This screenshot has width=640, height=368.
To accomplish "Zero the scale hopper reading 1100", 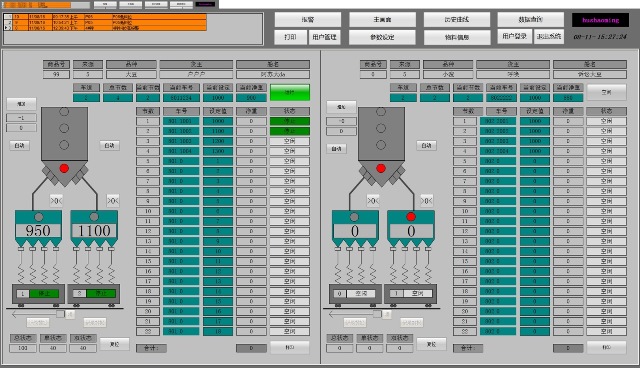I will pyautogui.click(x=113, y=200).
